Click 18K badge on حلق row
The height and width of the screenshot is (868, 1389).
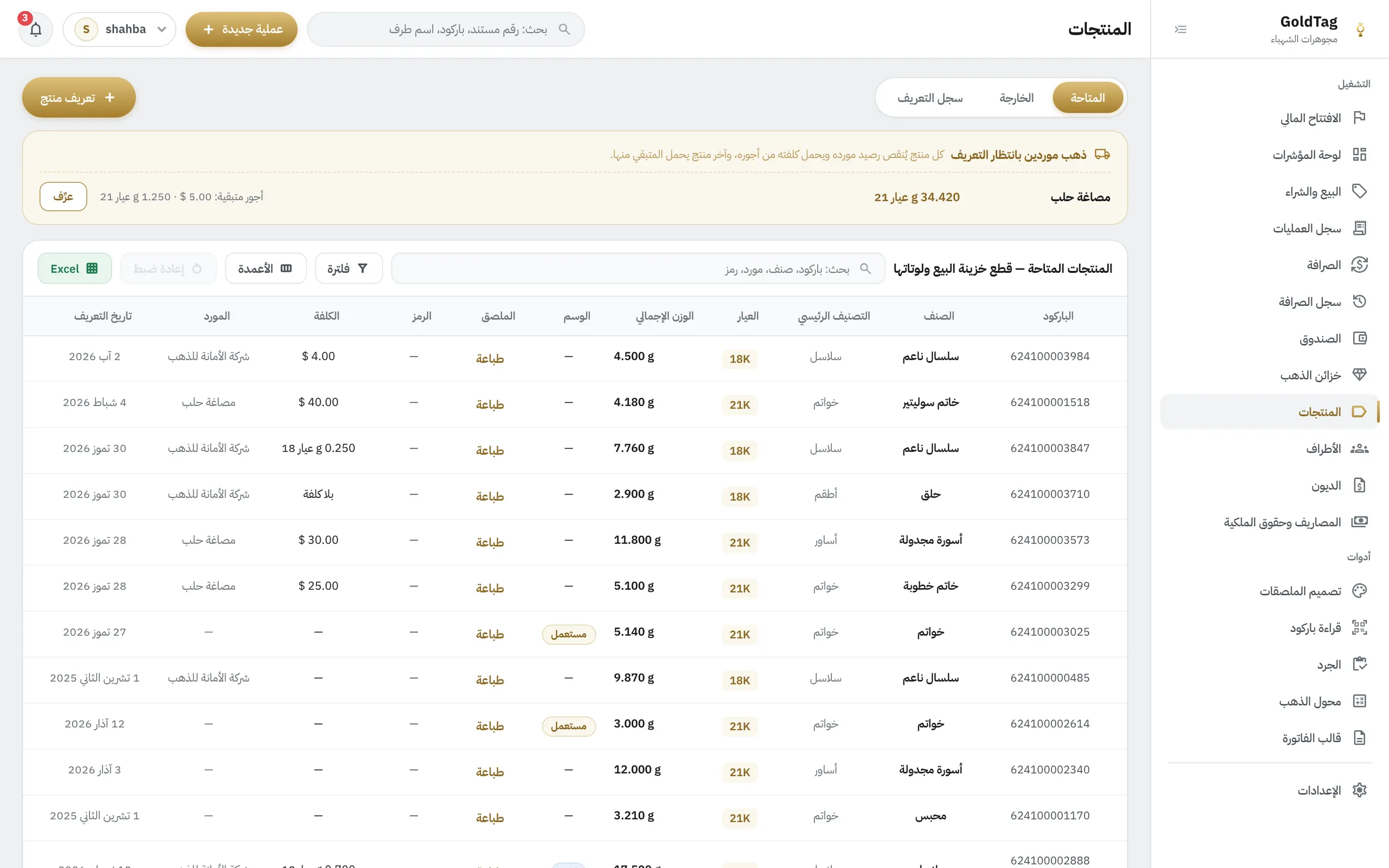[x=740, y=496]
